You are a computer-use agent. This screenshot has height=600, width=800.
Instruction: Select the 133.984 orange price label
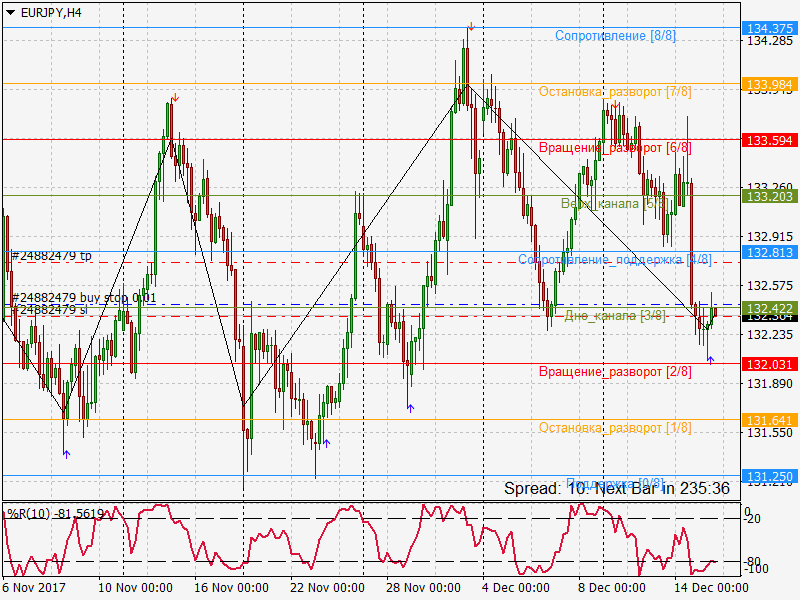(770, 84)
